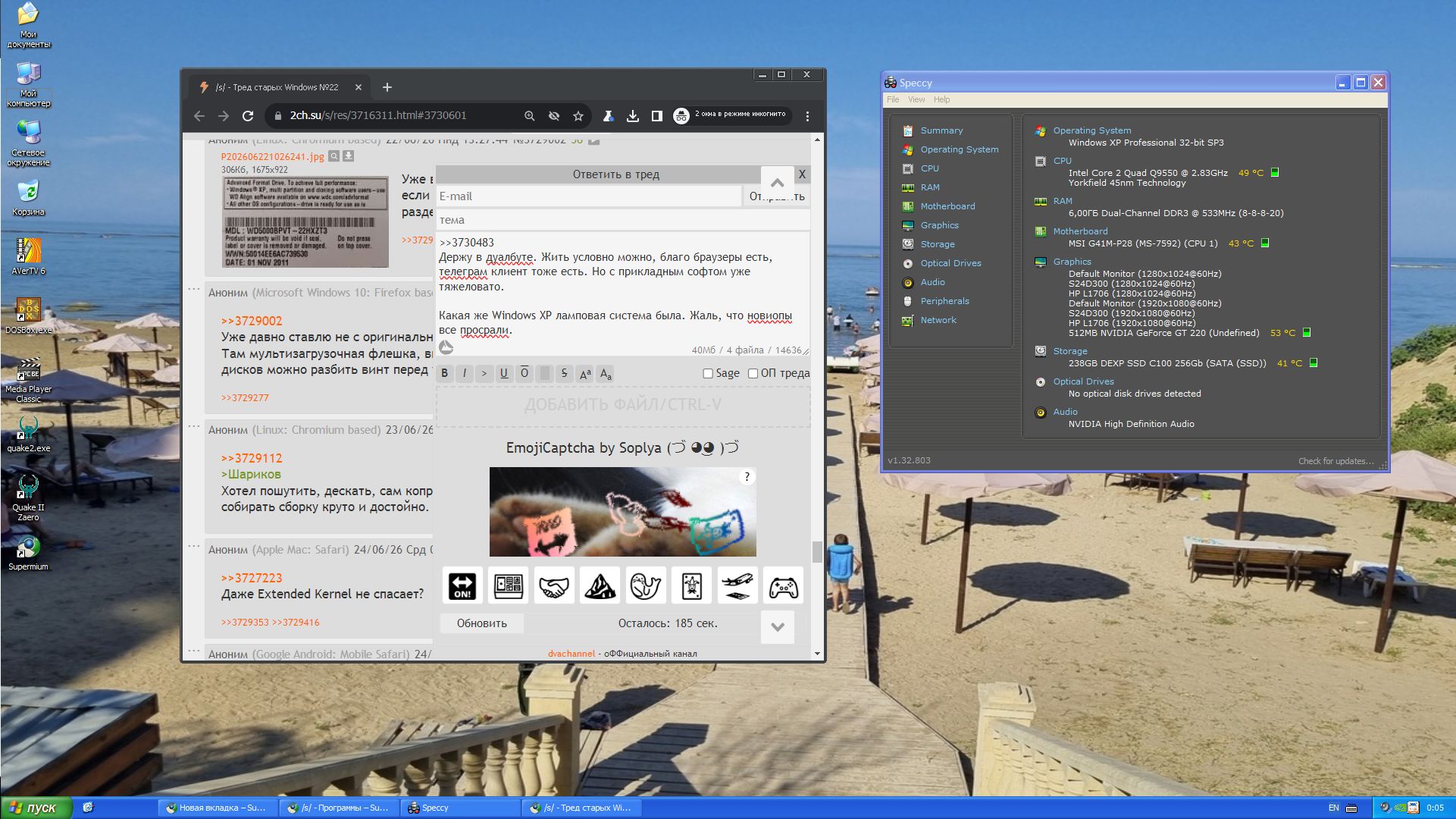The height and width of the screenshot is (819, 1456).
Task: Open a new browser tab
Action: click(x=387, y=87)
